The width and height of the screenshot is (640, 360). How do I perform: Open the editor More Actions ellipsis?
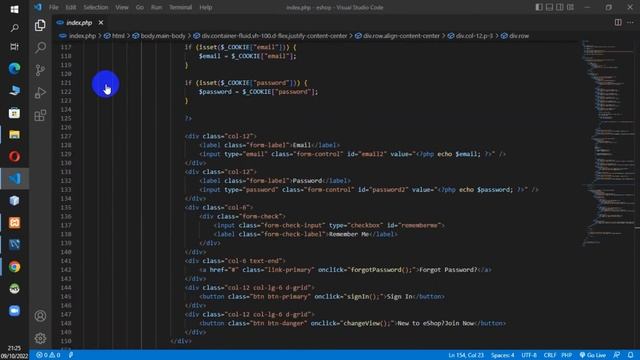[x=630, y=22]
